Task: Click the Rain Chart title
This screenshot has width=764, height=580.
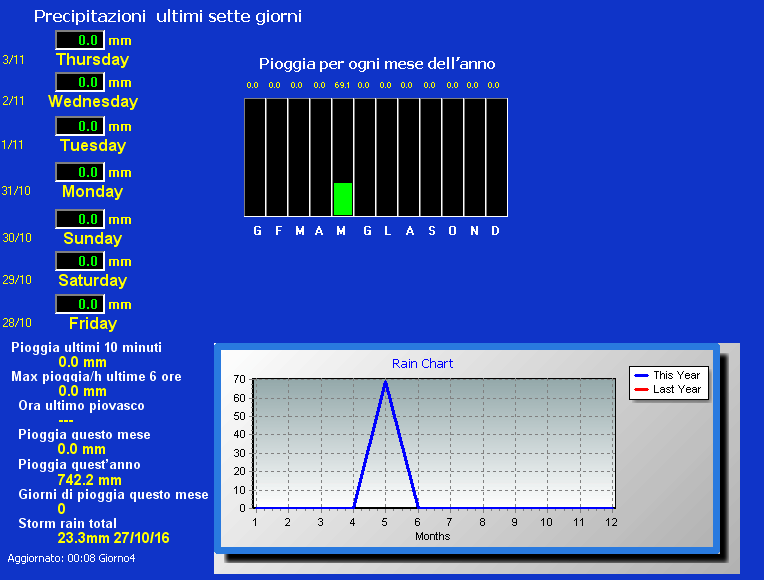Action: coord(422,364)
